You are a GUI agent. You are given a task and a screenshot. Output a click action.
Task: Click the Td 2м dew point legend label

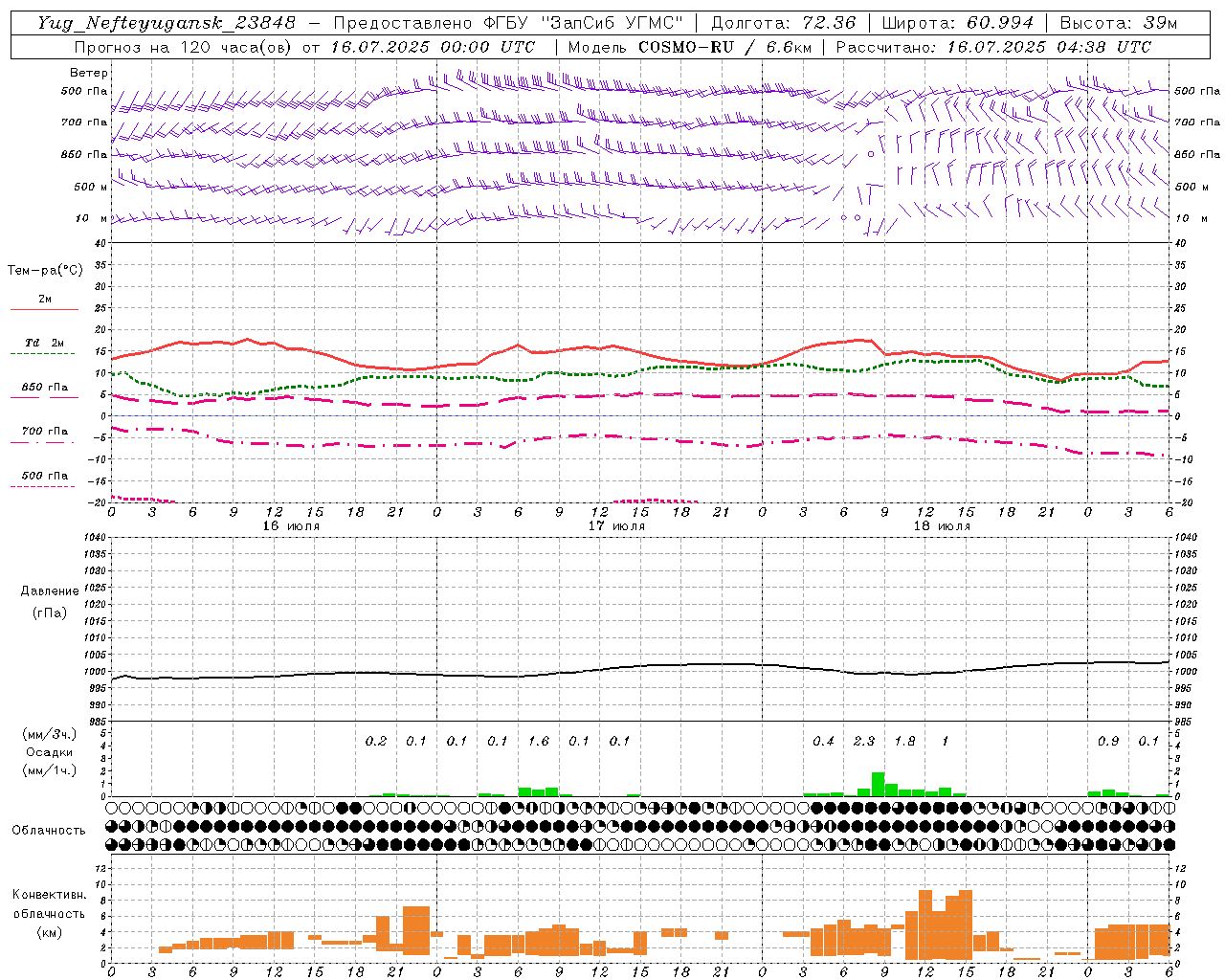[x=44, y=343]
